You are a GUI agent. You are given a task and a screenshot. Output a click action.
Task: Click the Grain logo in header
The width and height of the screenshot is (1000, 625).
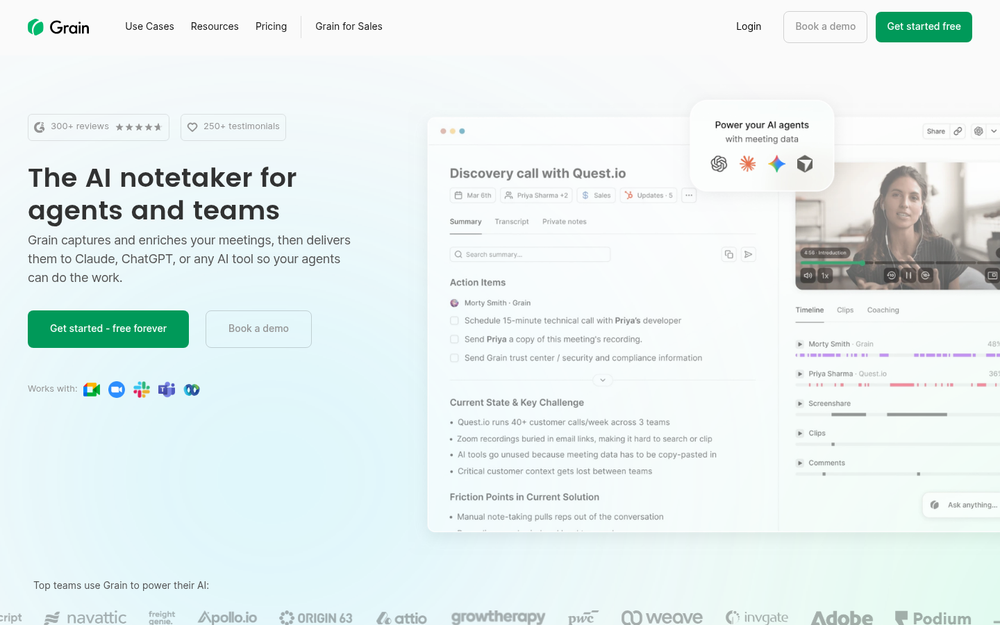tap(58, 27)
